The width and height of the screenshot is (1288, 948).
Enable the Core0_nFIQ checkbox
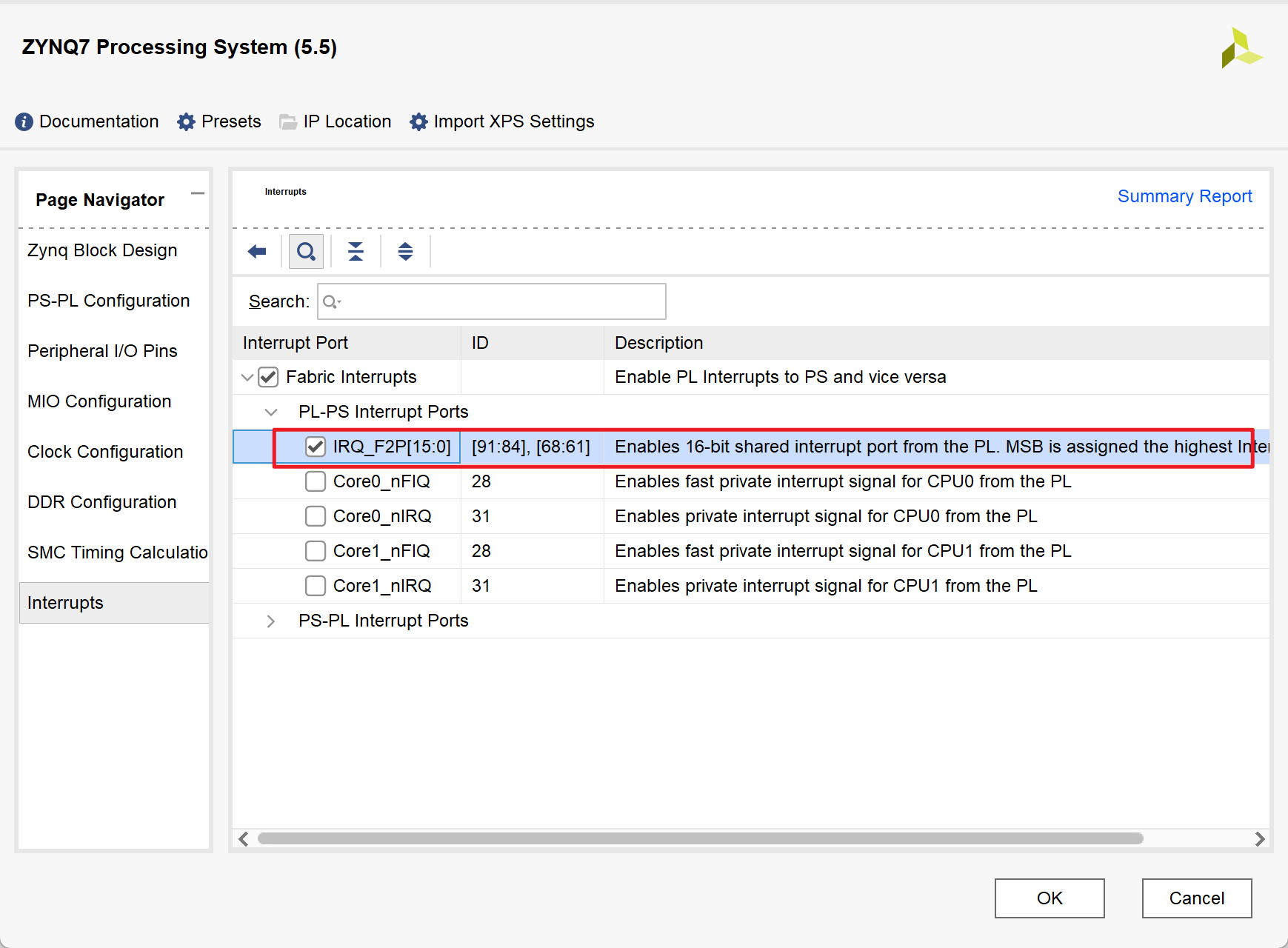pos(316,481)
